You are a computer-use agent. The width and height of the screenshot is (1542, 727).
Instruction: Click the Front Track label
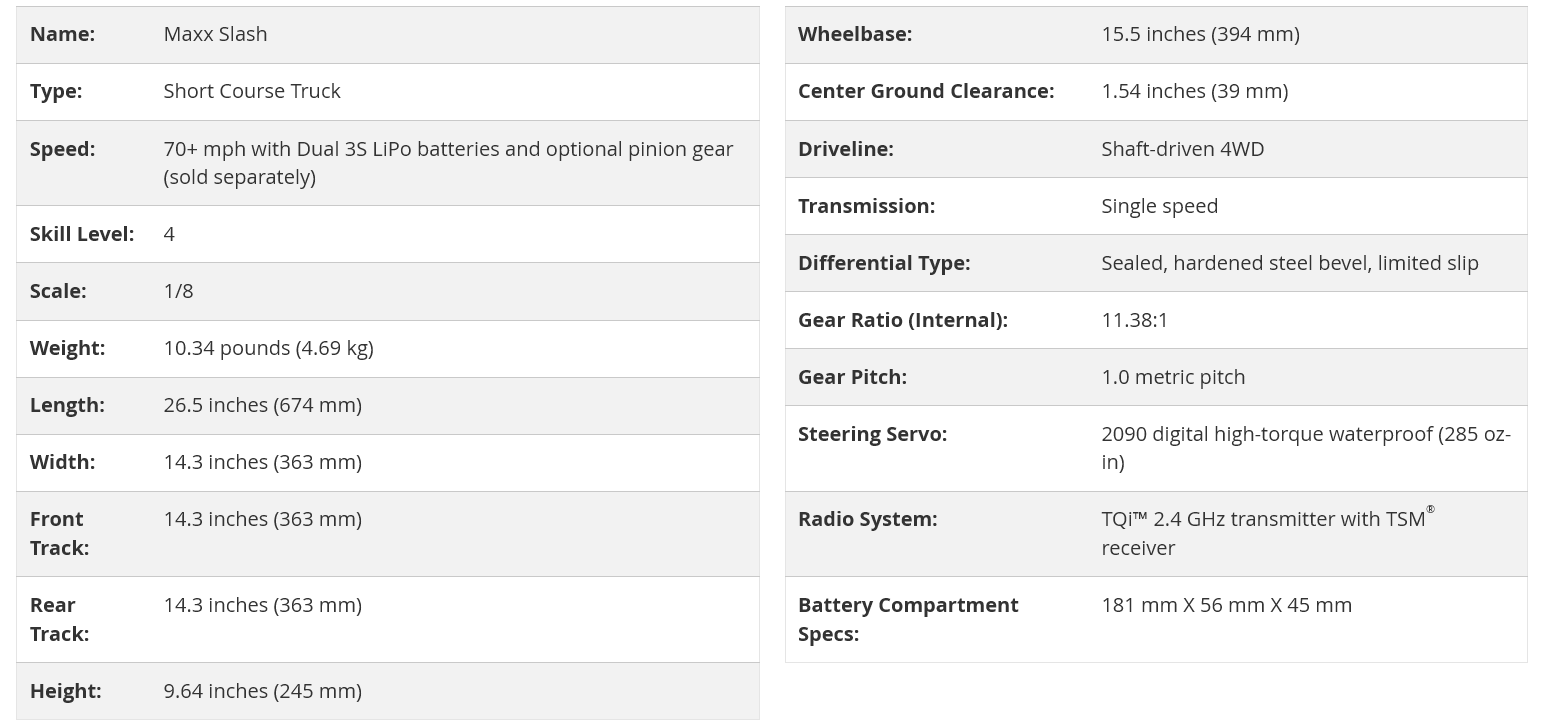[59, 533]
